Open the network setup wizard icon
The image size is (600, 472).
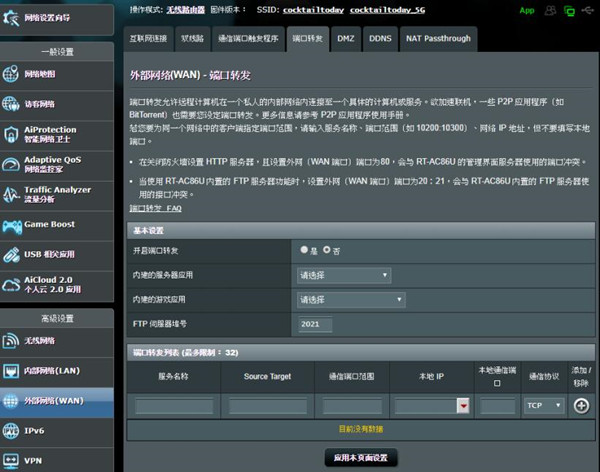coord(11,18)
